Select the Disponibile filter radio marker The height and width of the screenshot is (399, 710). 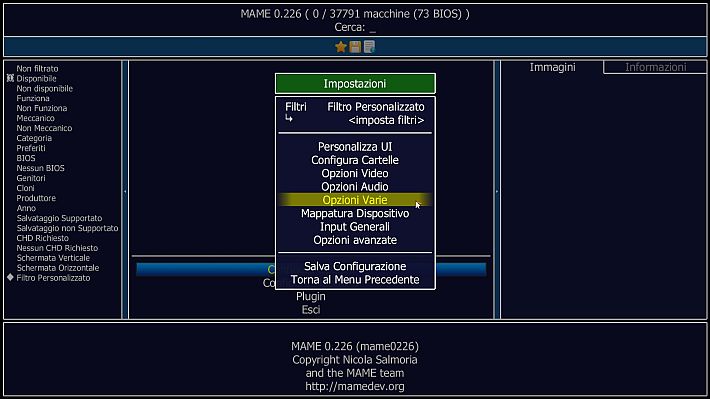pos(10,78)
